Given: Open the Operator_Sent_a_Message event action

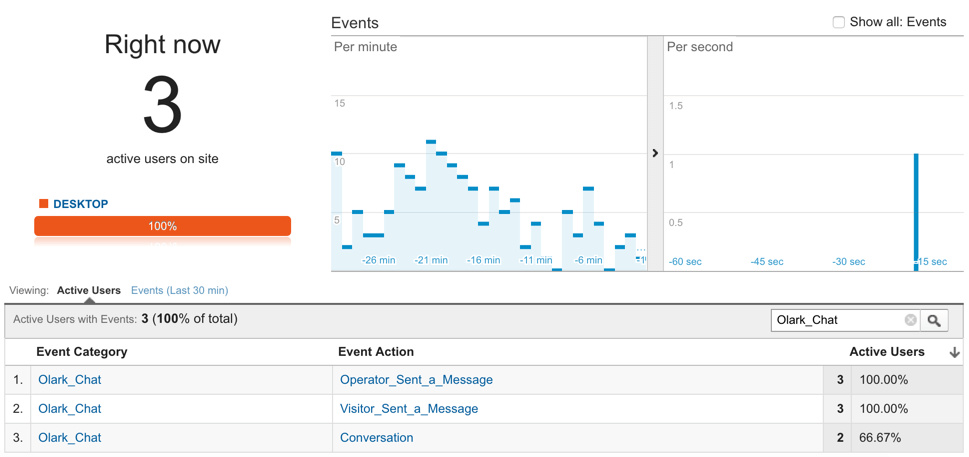Looking at the screenshot, I should click(x=416, y=380).
